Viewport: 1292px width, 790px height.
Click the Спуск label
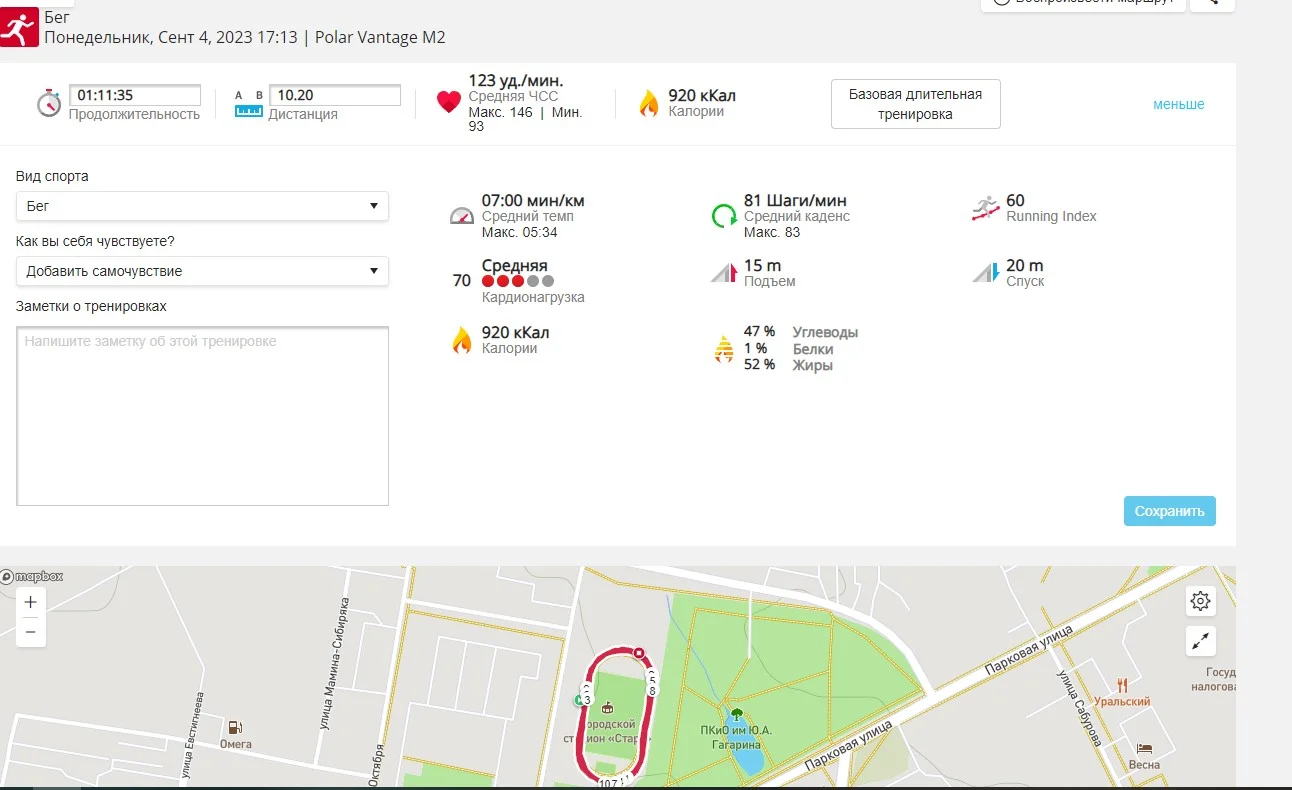pos(1025,281)
